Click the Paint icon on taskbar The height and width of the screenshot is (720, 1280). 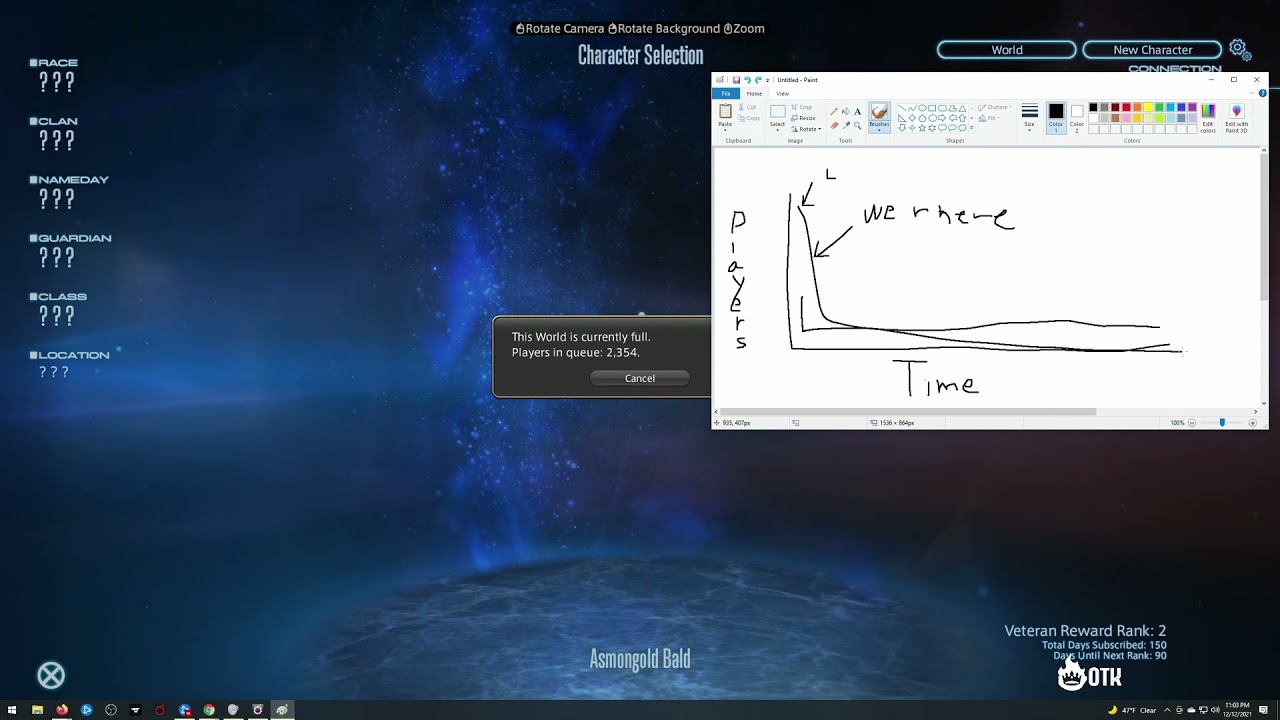point(282,710)
